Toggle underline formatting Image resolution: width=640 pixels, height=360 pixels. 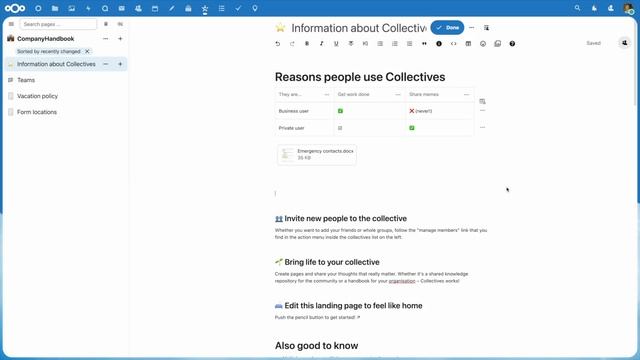tap(336, 44)
